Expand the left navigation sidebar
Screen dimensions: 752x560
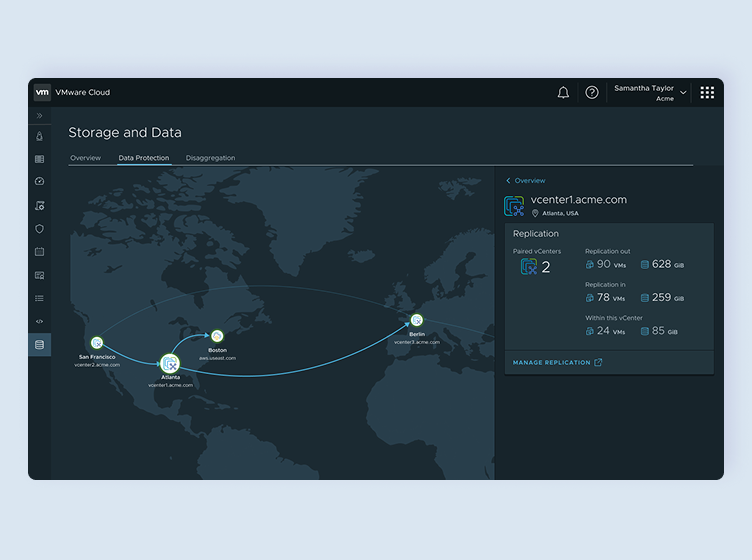pyautogui.click(x=39, y=116)
